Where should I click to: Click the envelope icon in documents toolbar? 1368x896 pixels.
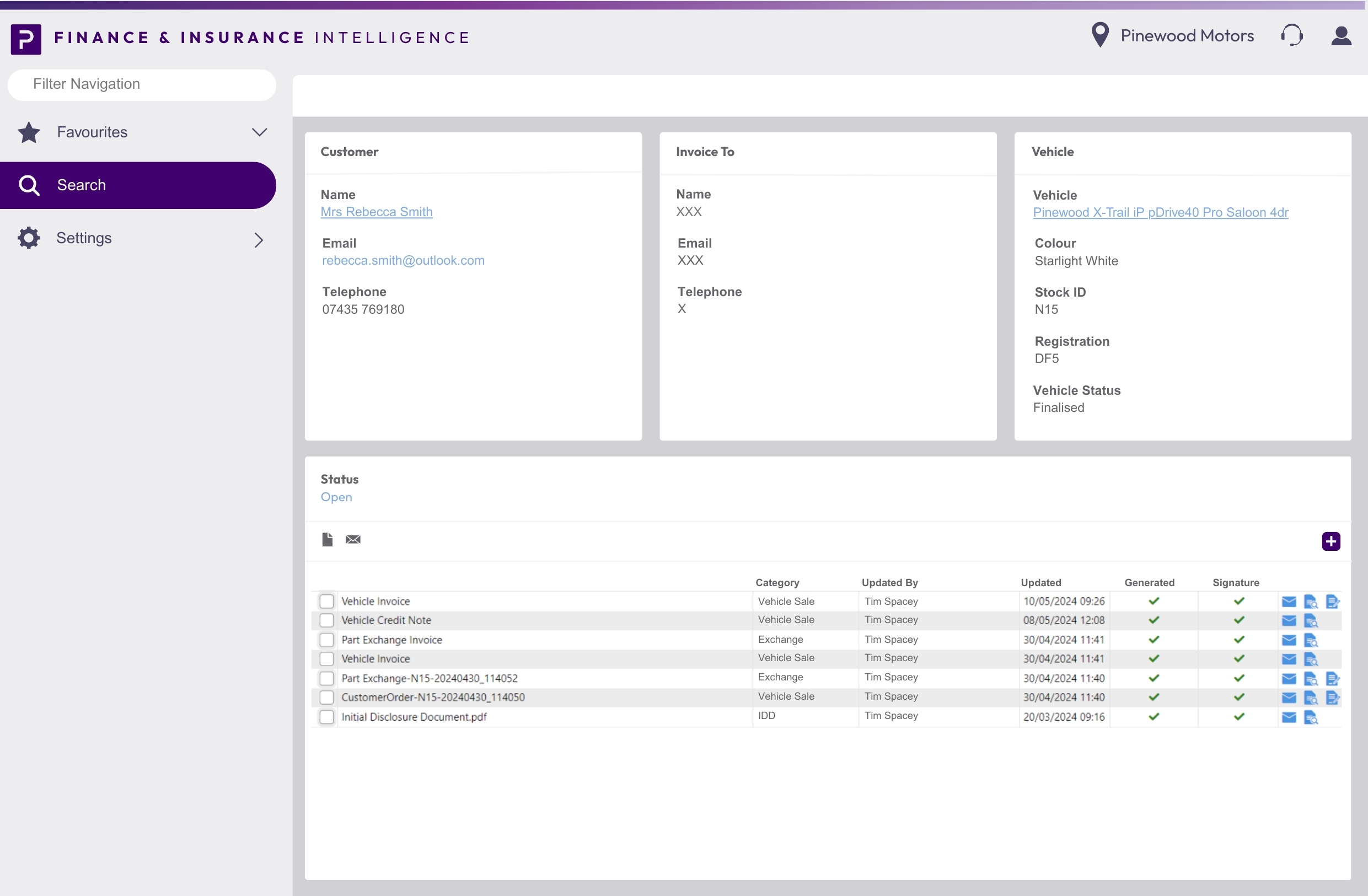[x=352, y=539]
